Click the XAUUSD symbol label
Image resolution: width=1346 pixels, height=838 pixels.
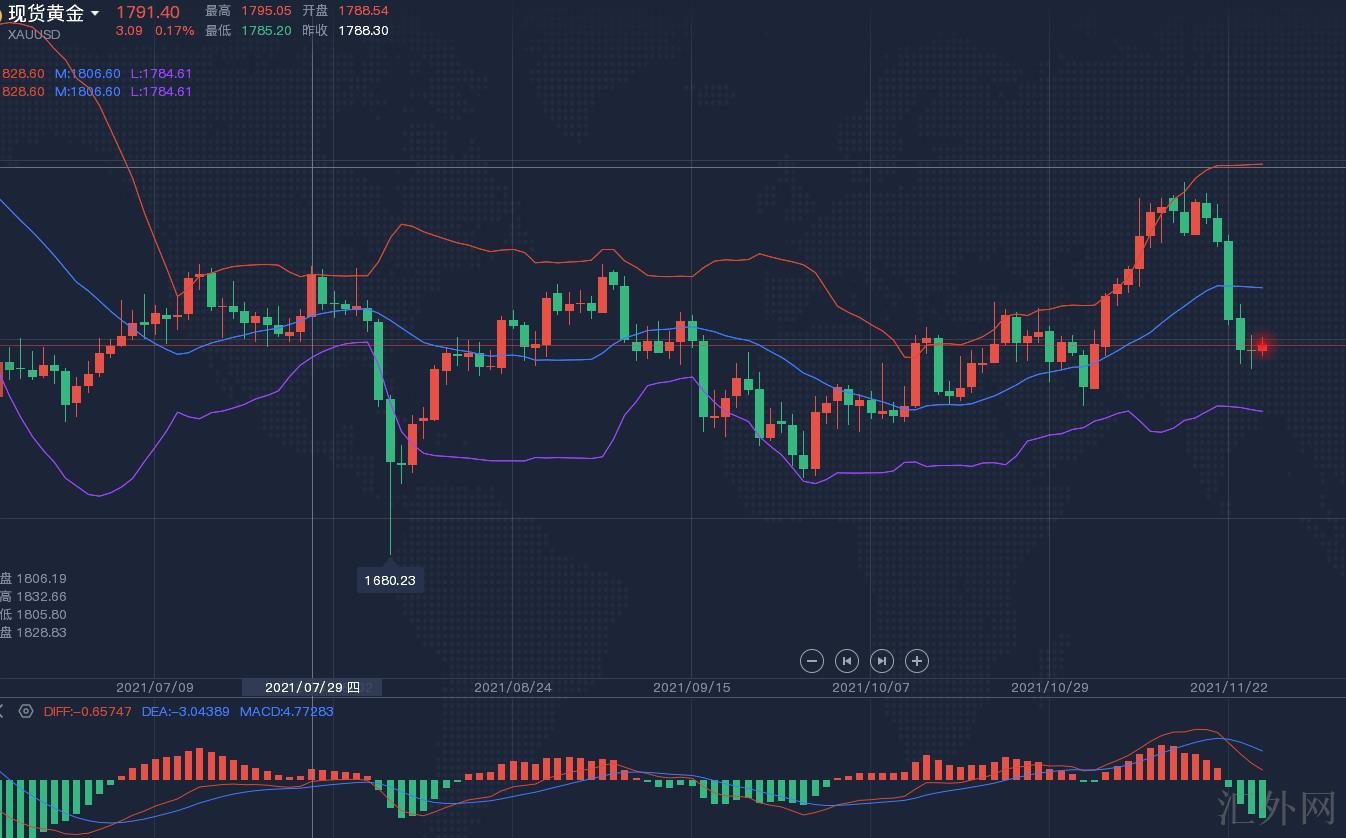click(34, 34)
